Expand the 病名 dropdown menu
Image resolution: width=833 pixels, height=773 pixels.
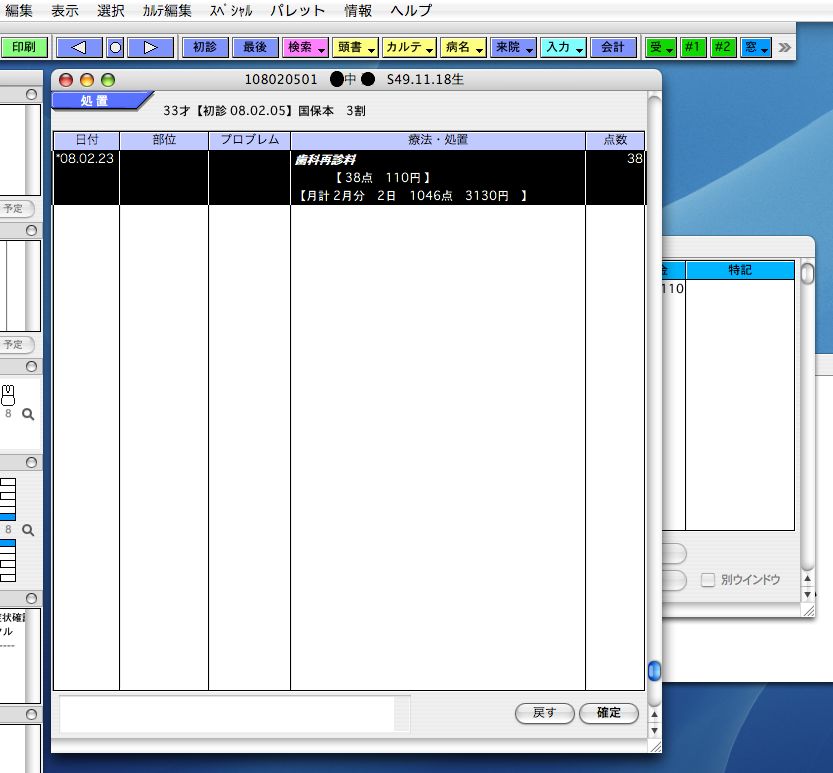[x=462, y=47]
